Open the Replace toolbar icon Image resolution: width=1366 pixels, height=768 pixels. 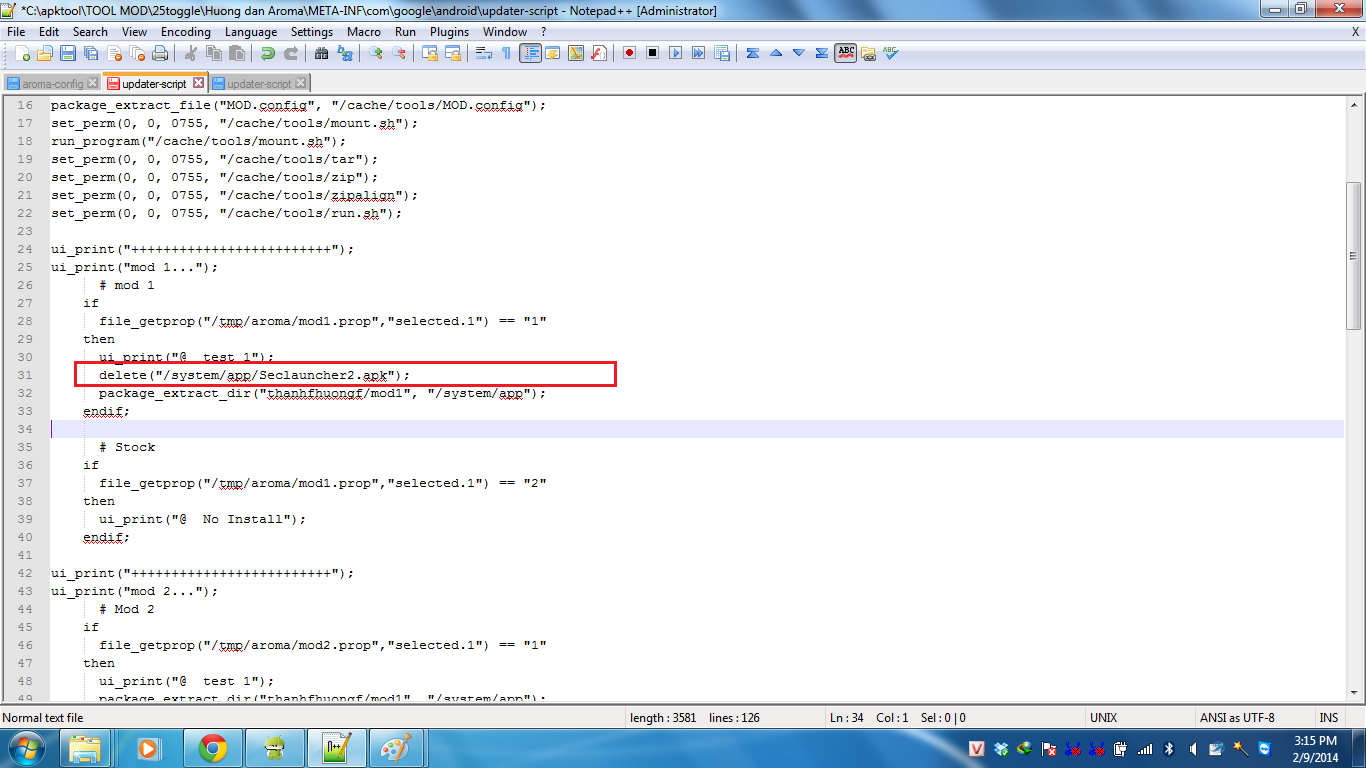(x=344, y=53)
